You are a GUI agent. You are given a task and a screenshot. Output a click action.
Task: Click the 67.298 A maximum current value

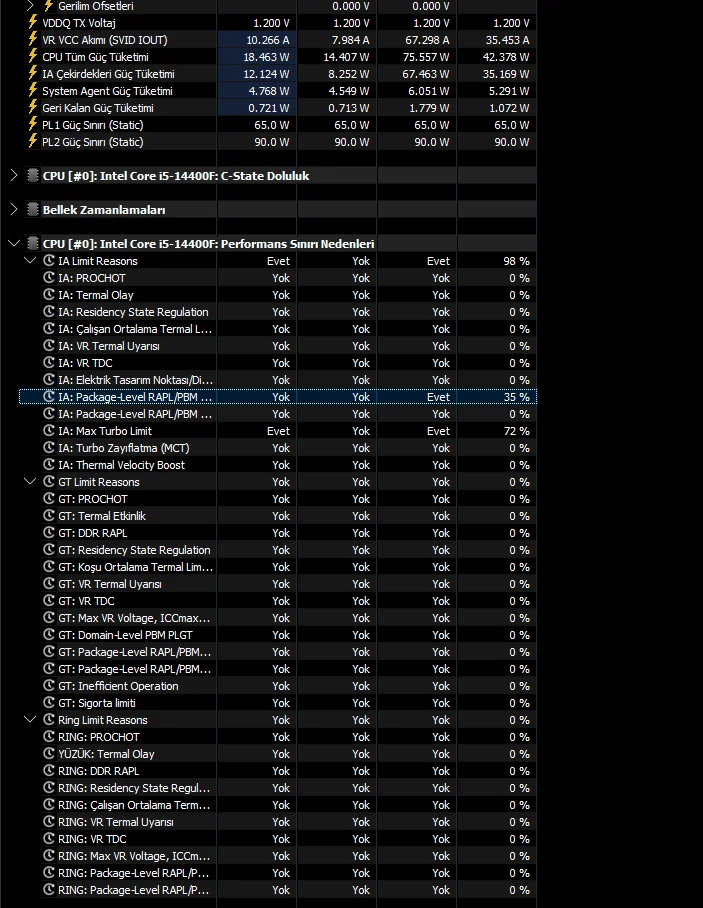click(x=426, y=40)
